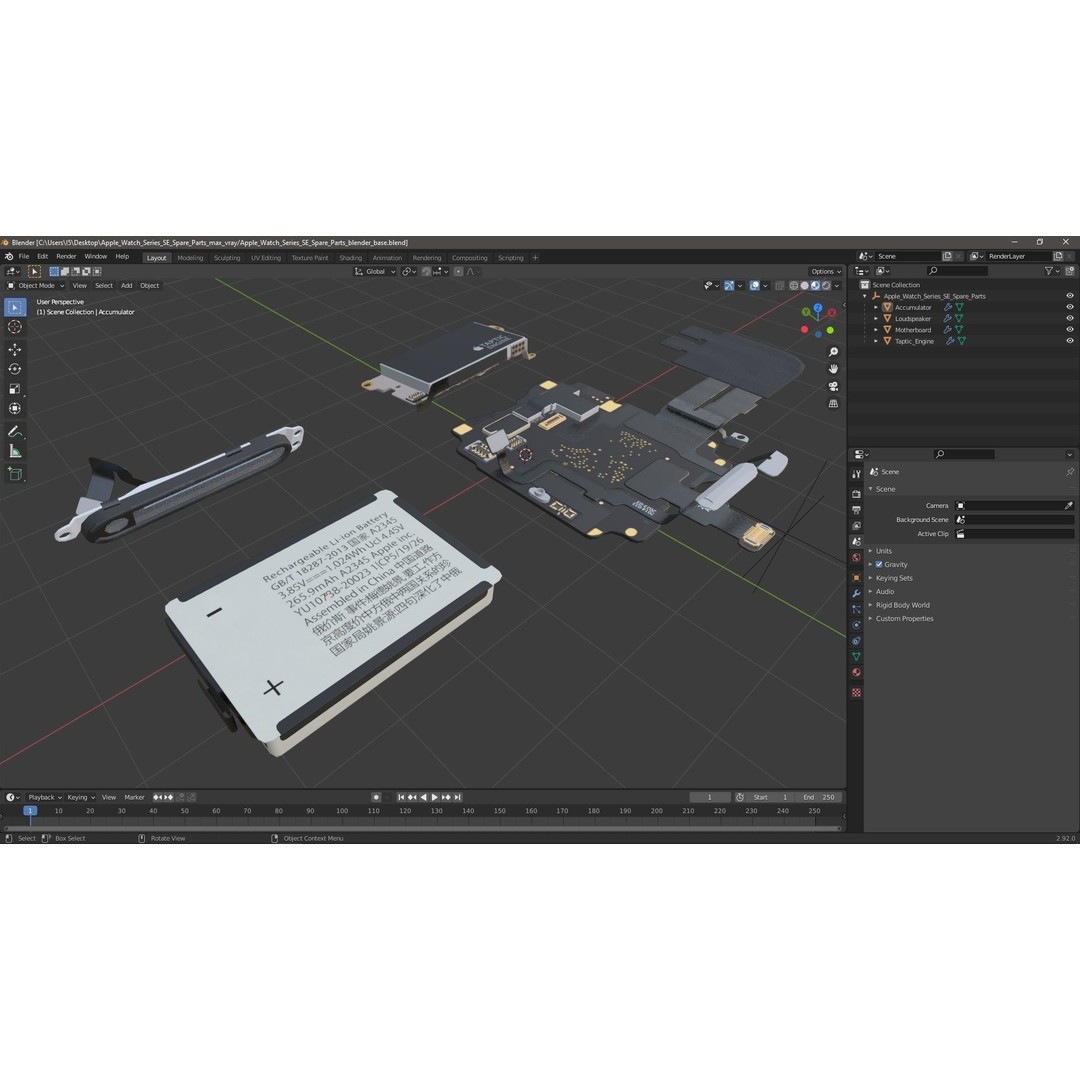Activate the 3D Cursor tool

(x=15, y=327)
